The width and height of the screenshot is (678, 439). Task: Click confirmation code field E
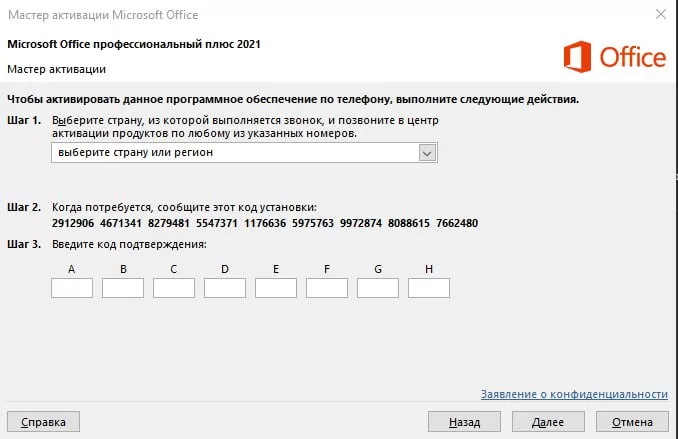[276, 288]
